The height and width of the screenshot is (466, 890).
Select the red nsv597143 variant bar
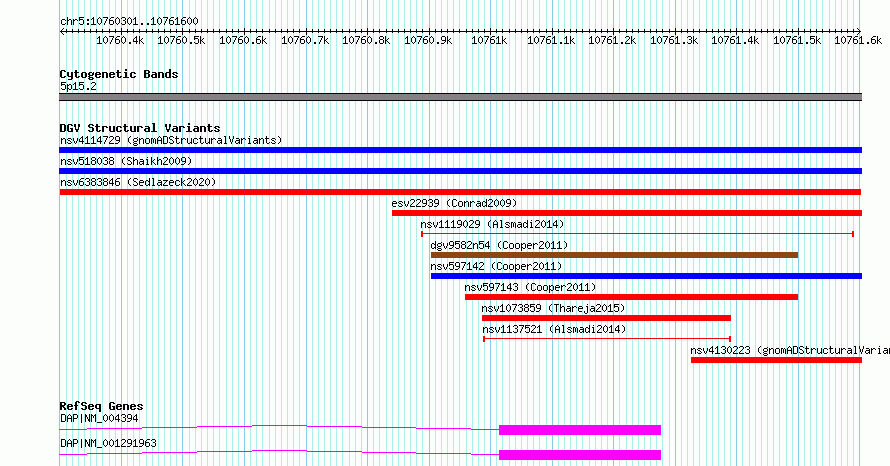(631, 297)
